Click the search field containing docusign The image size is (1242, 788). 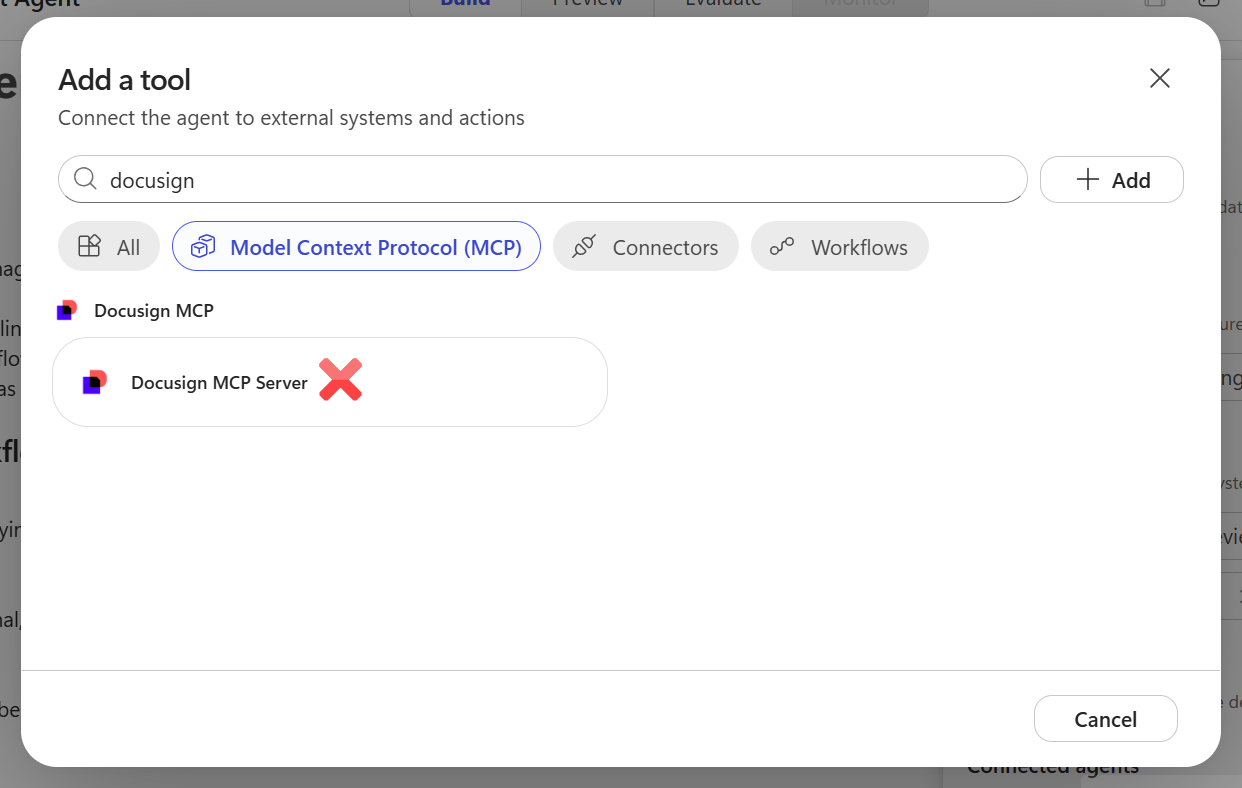pos(543,179)
